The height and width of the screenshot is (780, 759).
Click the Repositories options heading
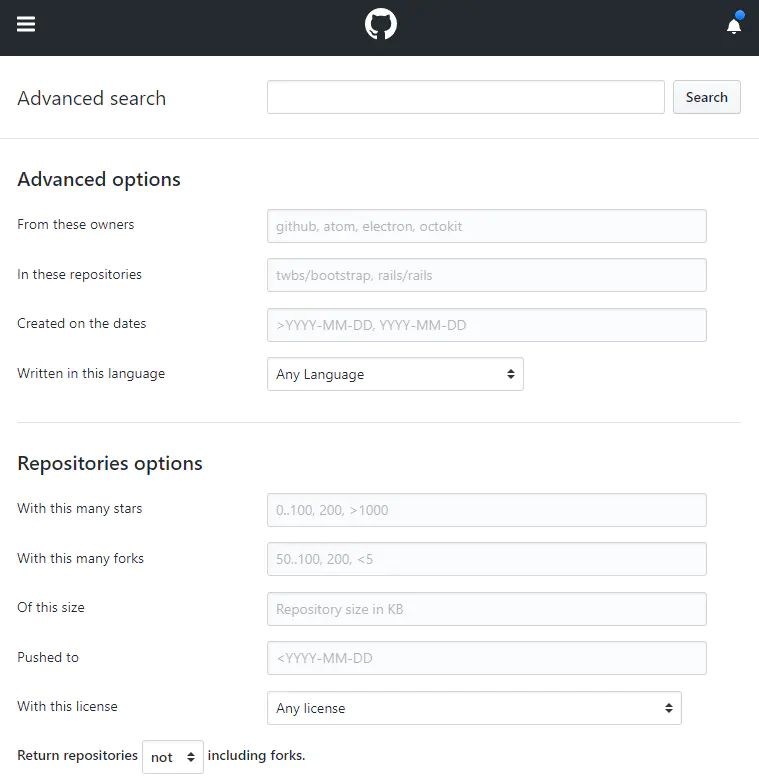click(110, 463)
